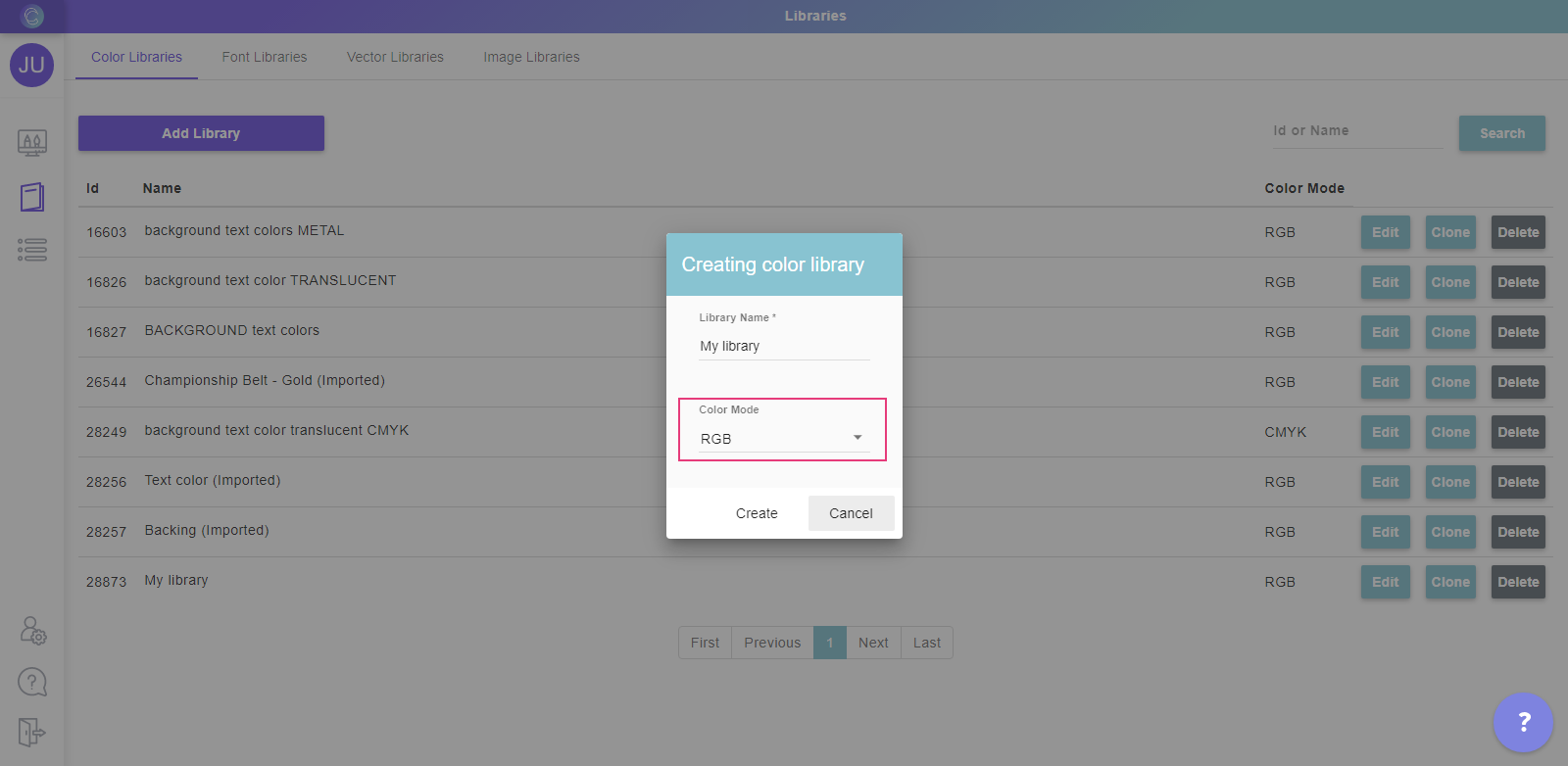Screen dimensions: 1568x766
Task: Expand the Color Mode dropdown
Action: point(783,439)
